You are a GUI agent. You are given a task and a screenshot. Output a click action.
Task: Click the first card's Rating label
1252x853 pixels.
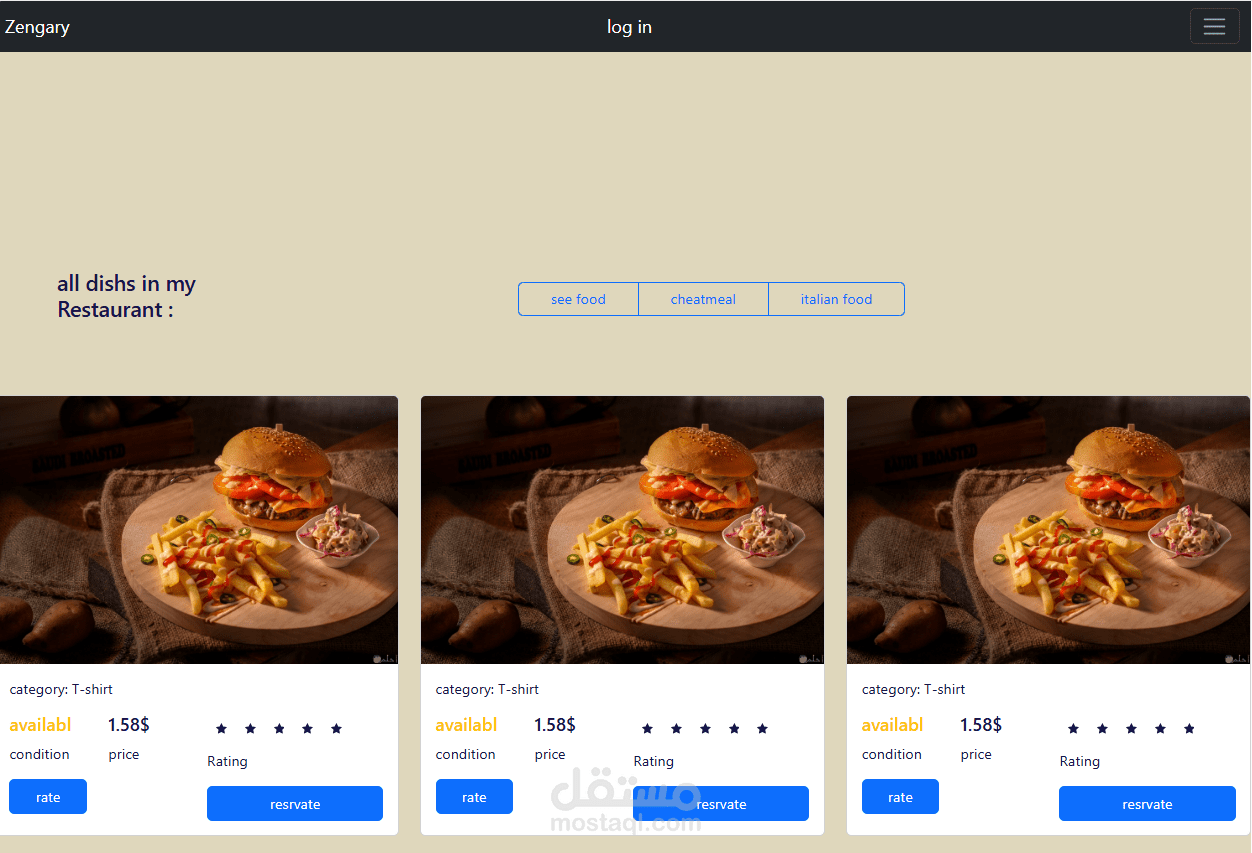click(227, 762)
